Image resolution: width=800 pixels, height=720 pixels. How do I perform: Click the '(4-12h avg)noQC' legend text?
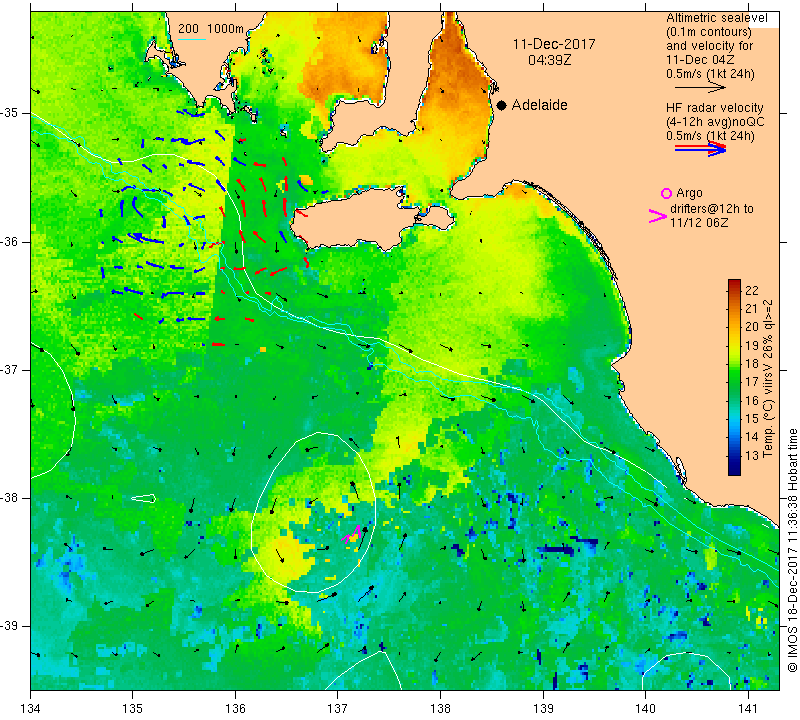coord(715,122)
